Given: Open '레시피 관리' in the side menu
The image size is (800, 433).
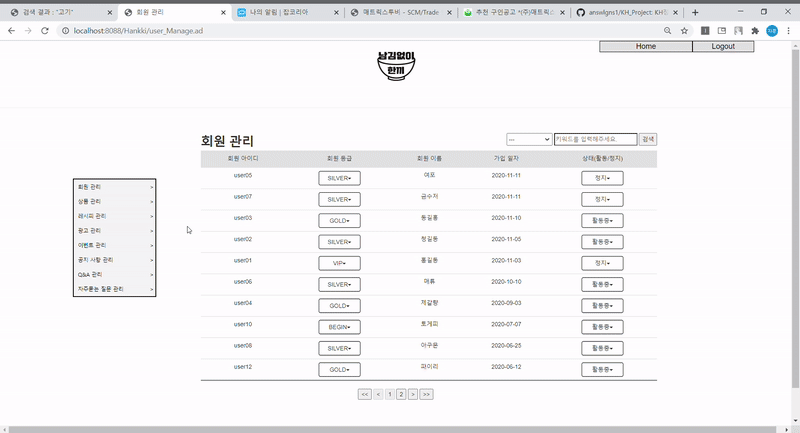Looking at the screenshot, I should pyautogui.click(x=115, y=216).
